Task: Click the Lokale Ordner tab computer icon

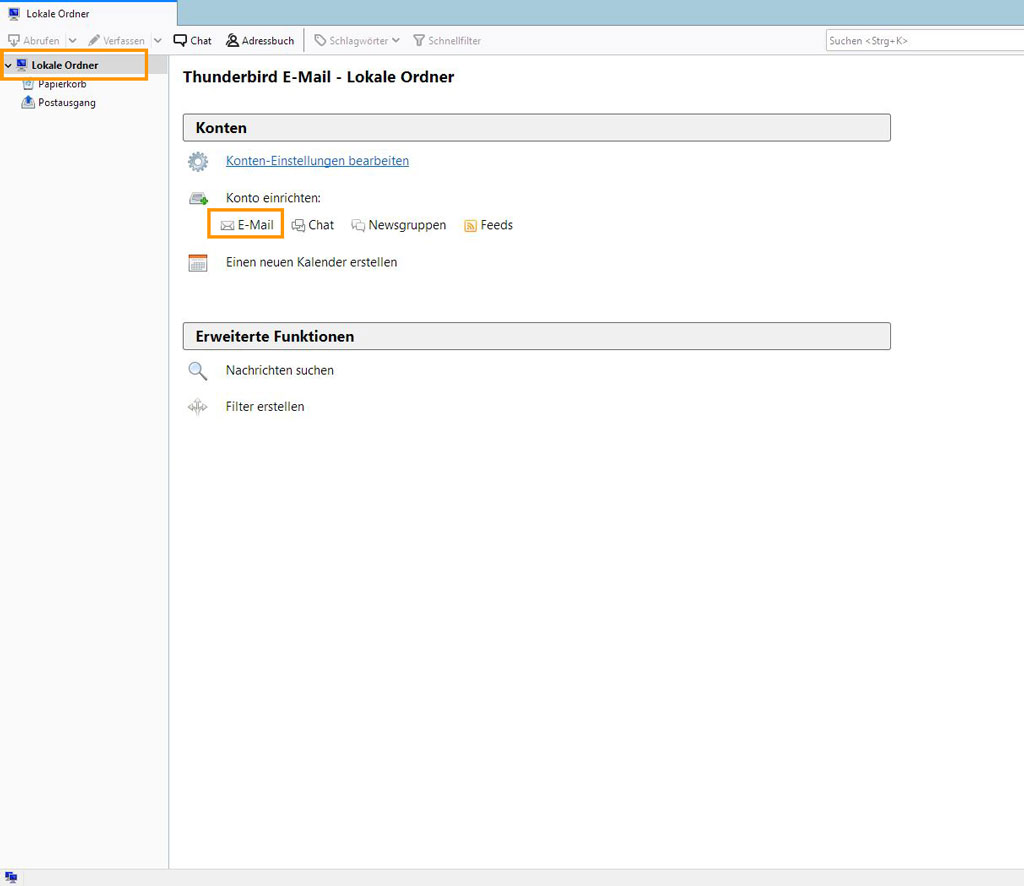Action: pos(14,13)
